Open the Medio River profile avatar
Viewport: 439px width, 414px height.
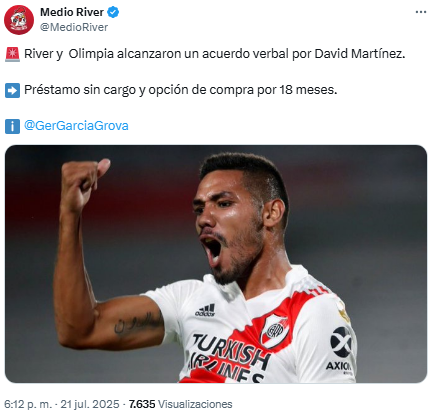pos(19,20)
